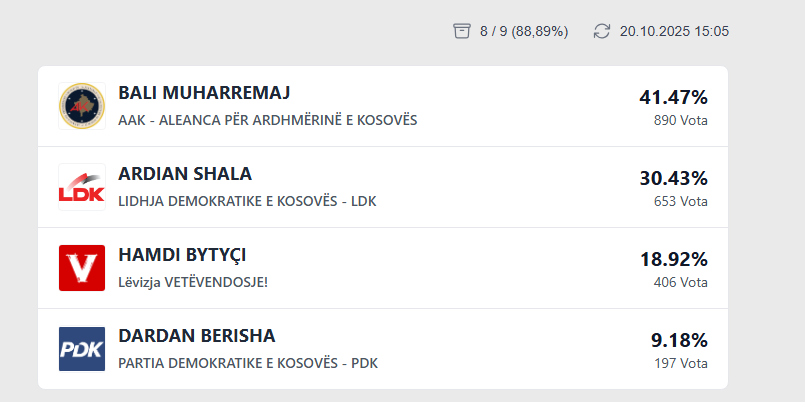Select candidate Dardan Berisha
The image size is (805, 402).
click(x=197, y=336)
